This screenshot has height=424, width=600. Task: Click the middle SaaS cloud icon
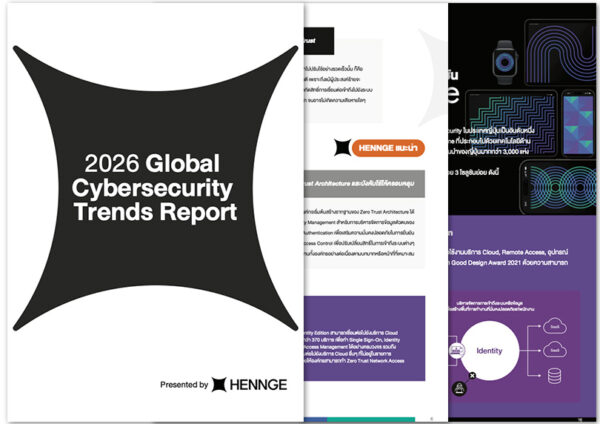point(554,350)
